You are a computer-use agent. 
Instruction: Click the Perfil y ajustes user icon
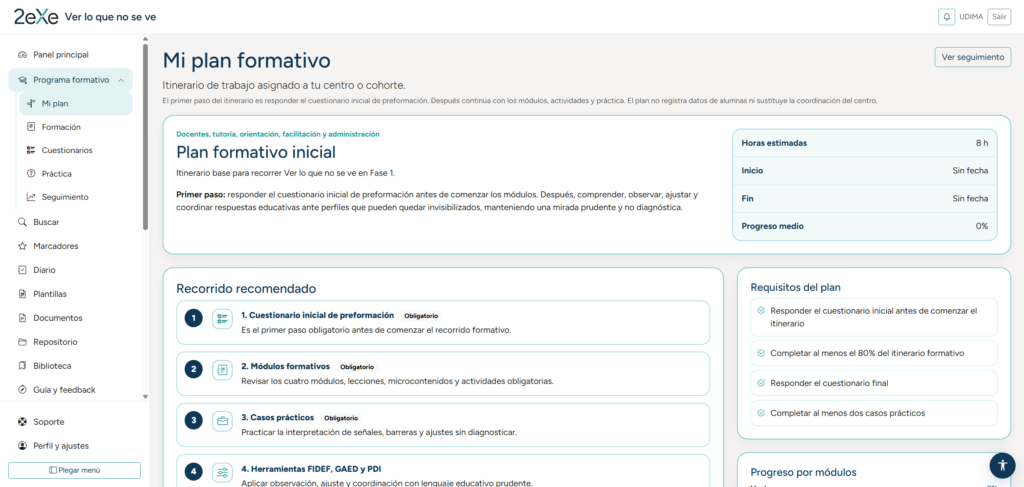22,446
